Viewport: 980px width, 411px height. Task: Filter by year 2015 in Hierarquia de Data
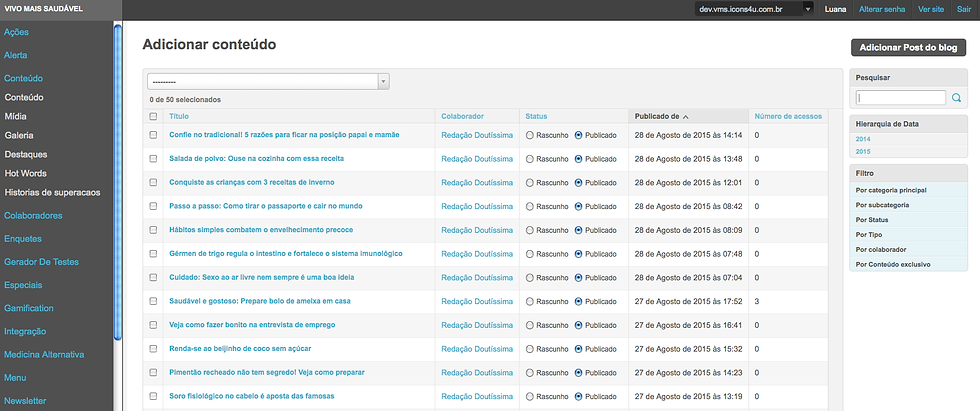tap(863, 152)
